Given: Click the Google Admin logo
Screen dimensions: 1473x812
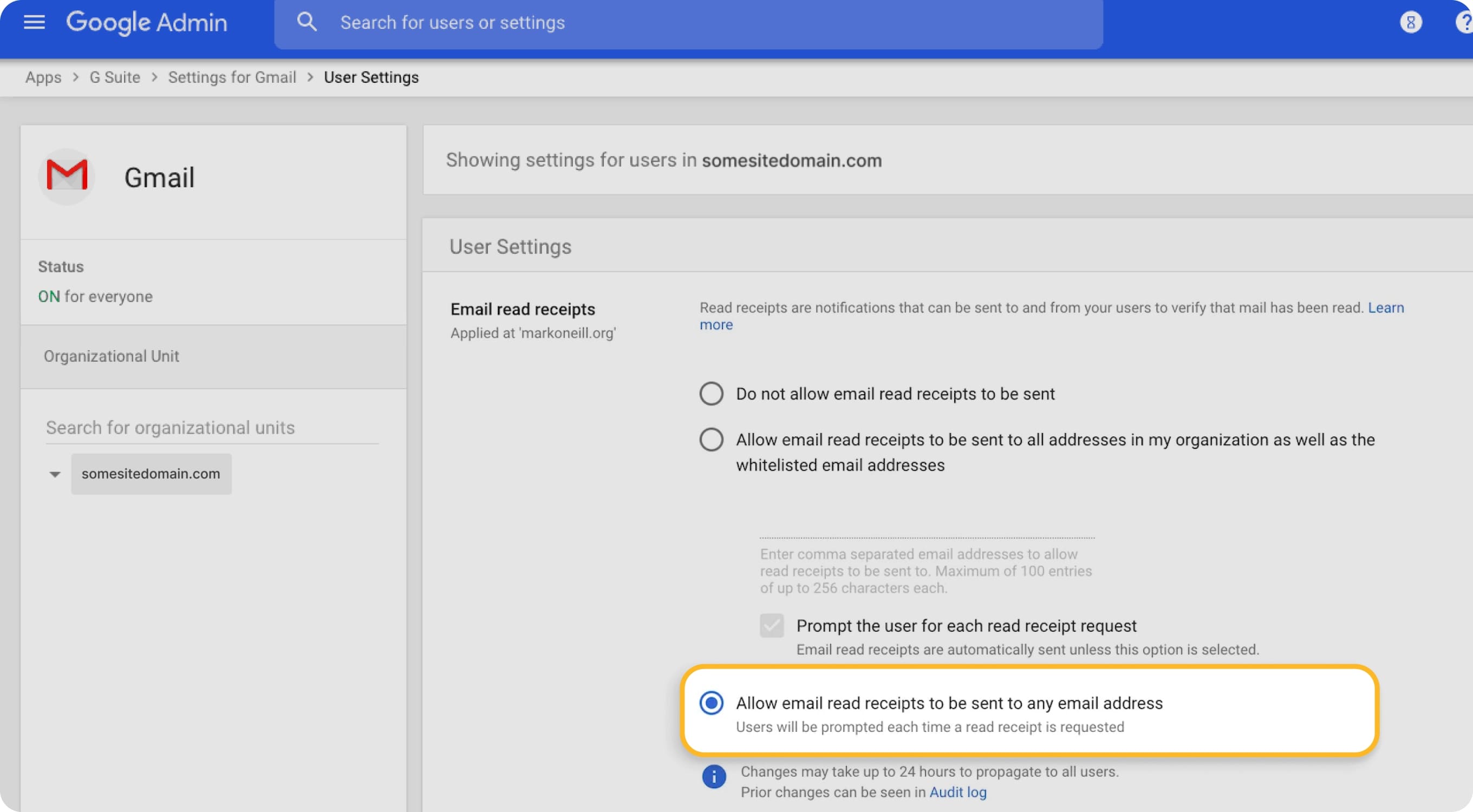Looking at the screenshot, I should pos(146,22).
